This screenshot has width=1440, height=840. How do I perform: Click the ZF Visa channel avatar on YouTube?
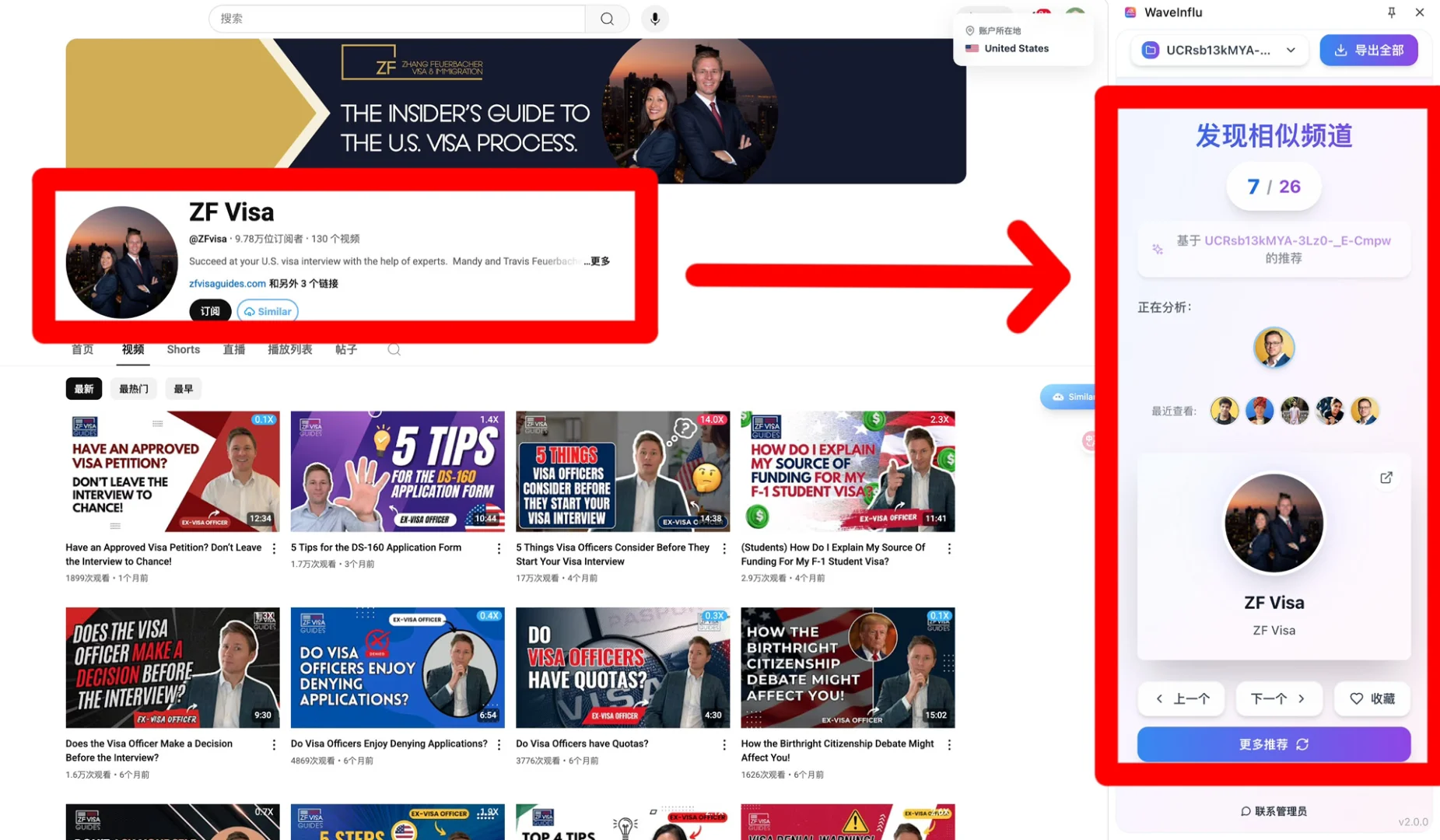tap(121, 262)
